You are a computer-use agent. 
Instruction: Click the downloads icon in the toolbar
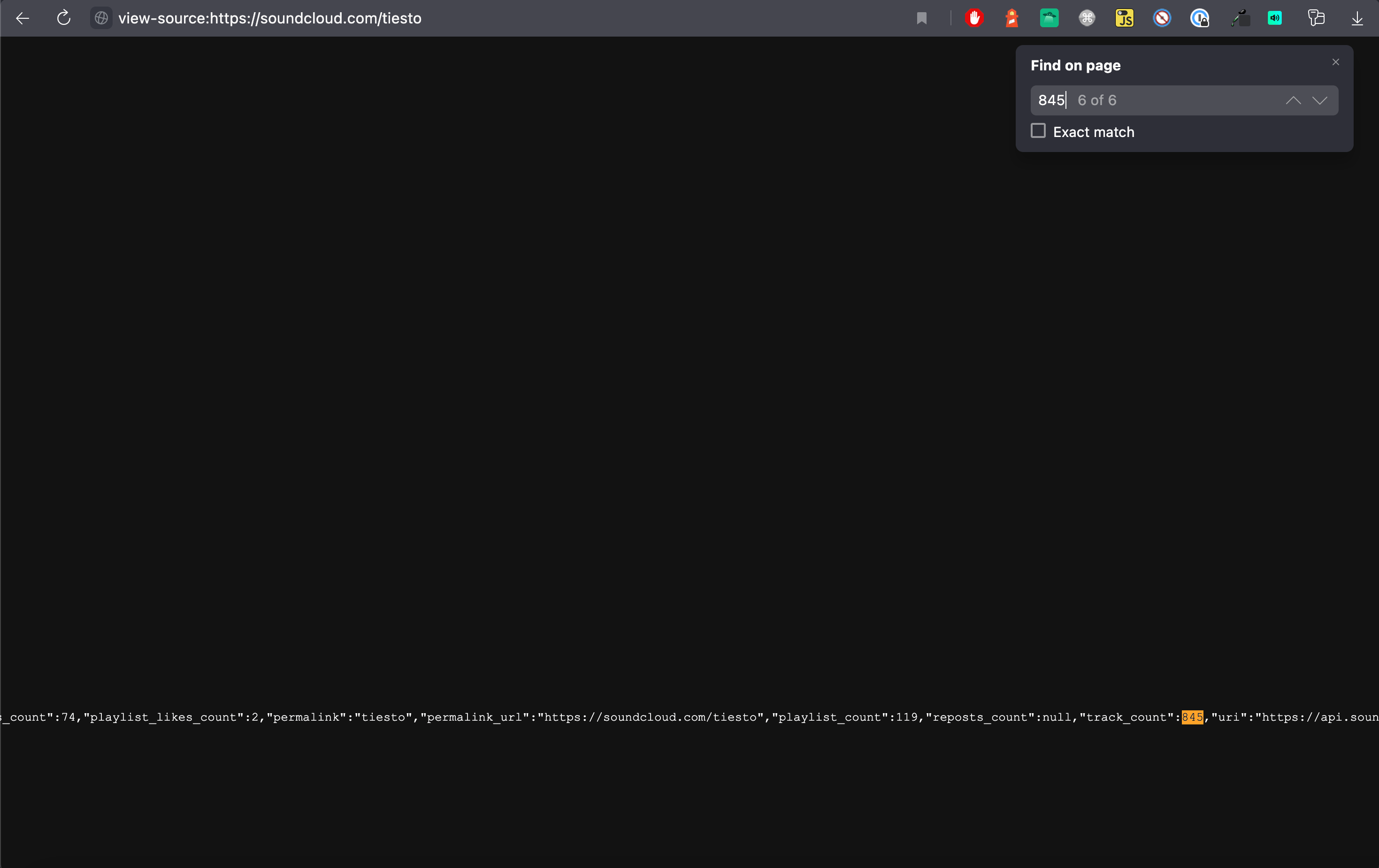(1357, 18)
